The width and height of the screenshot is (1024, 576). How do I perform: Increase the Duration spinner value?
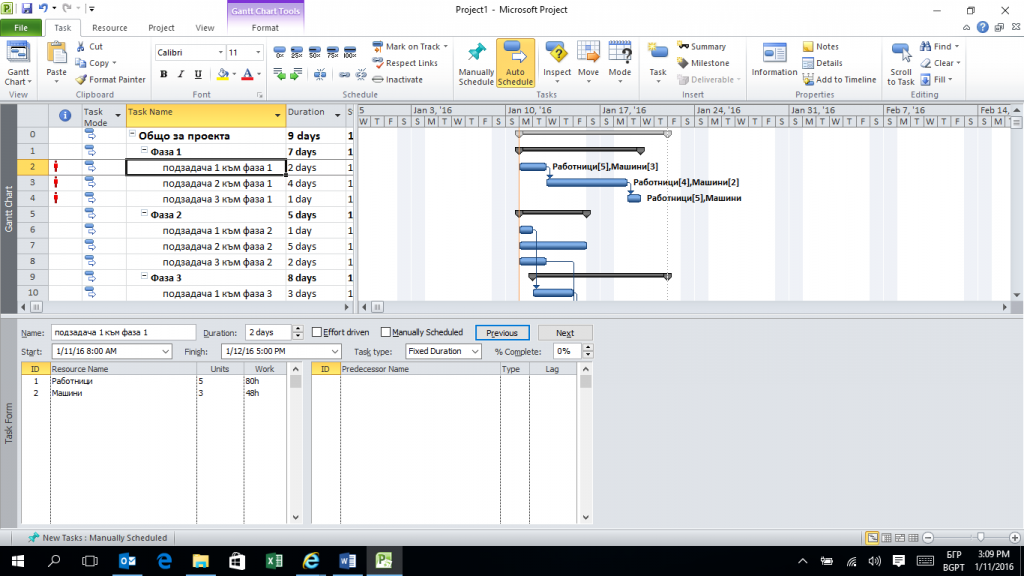click(298, 329)
